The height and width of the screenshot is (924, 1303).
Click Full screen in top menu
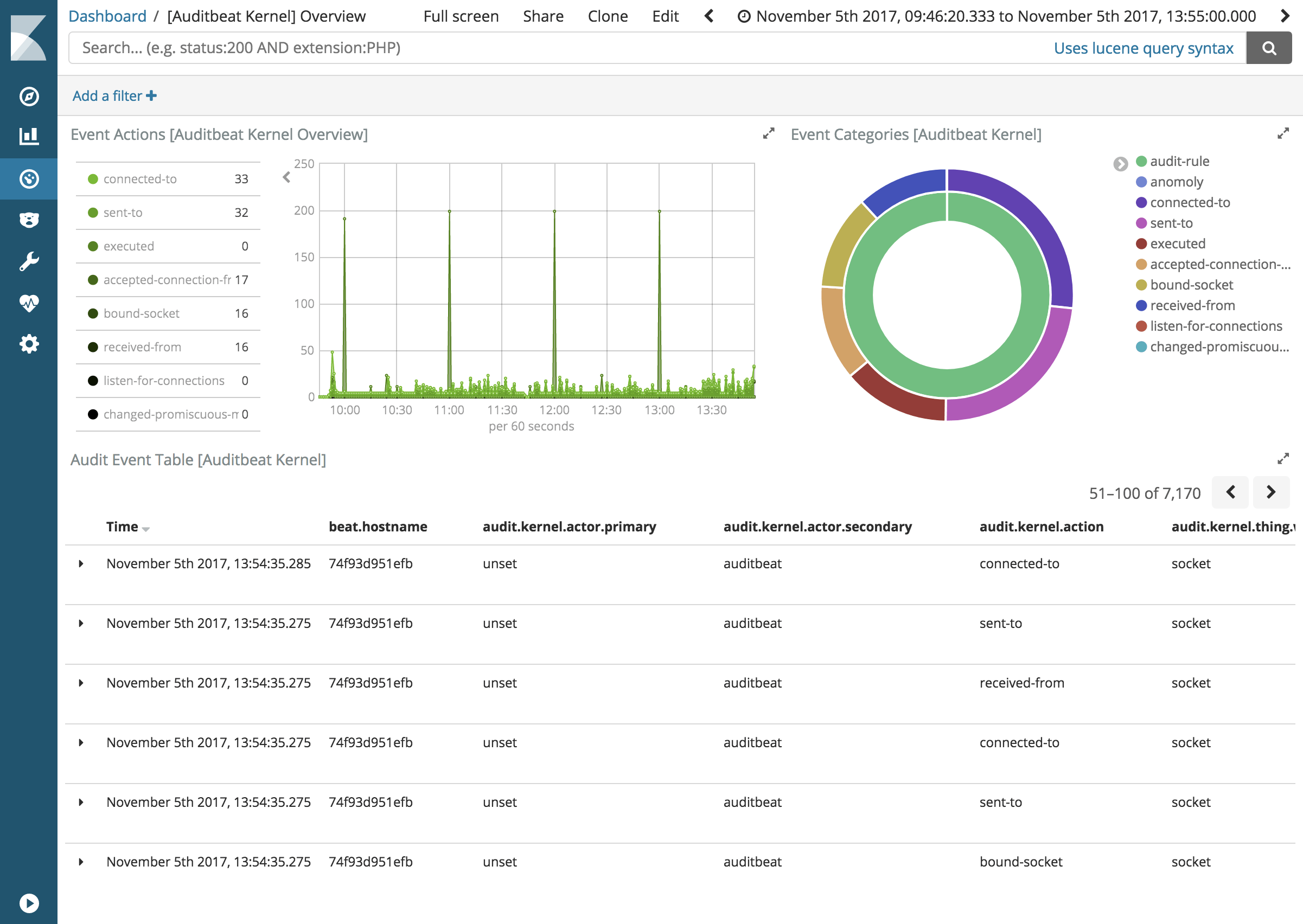tap(461, 16)
